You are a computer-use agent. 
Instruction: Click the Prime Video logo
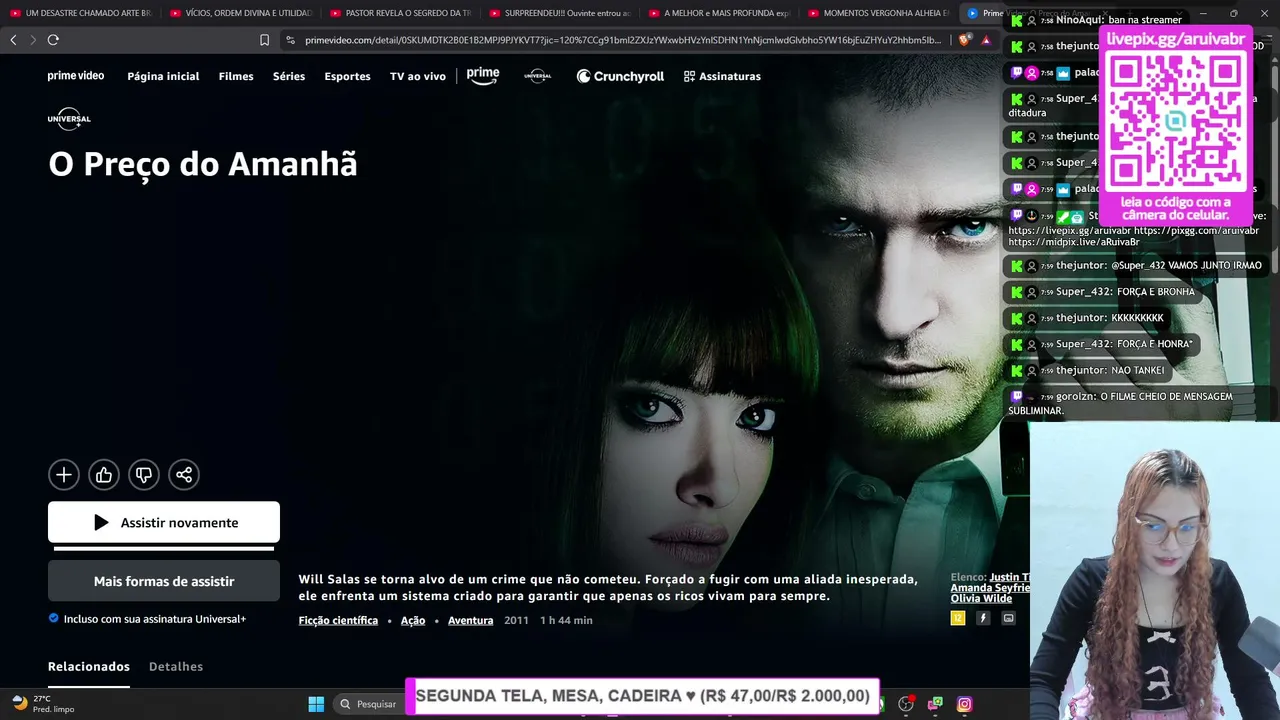coord(76,76)
